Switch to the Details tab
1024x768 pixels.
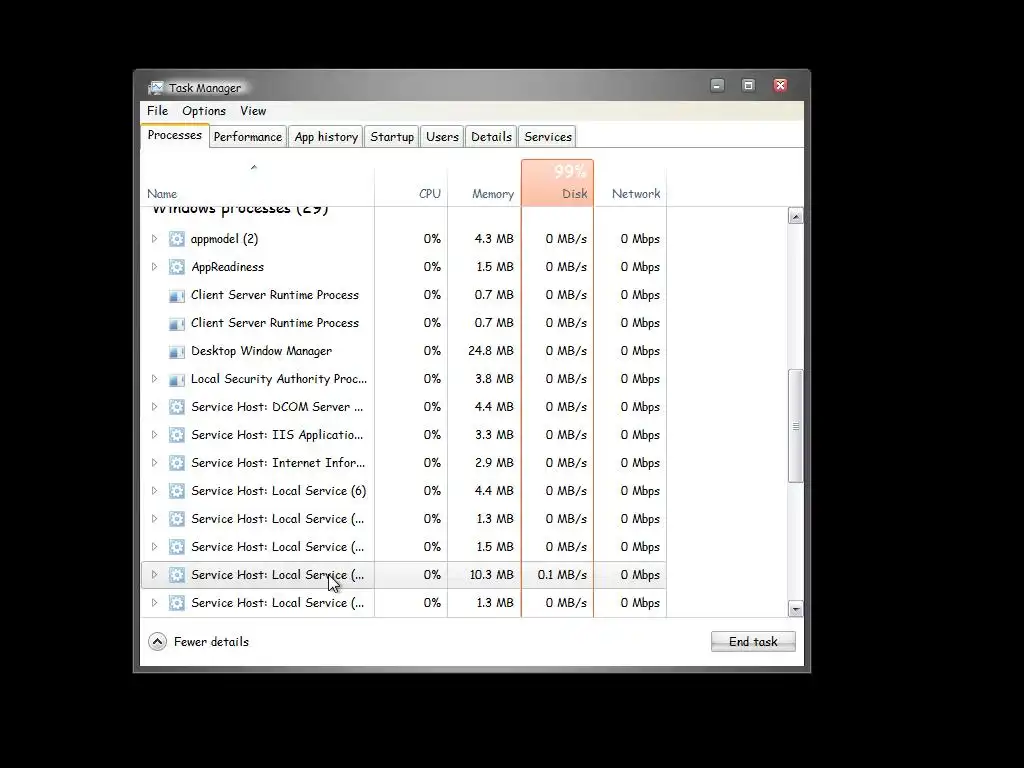coord(491,137)
